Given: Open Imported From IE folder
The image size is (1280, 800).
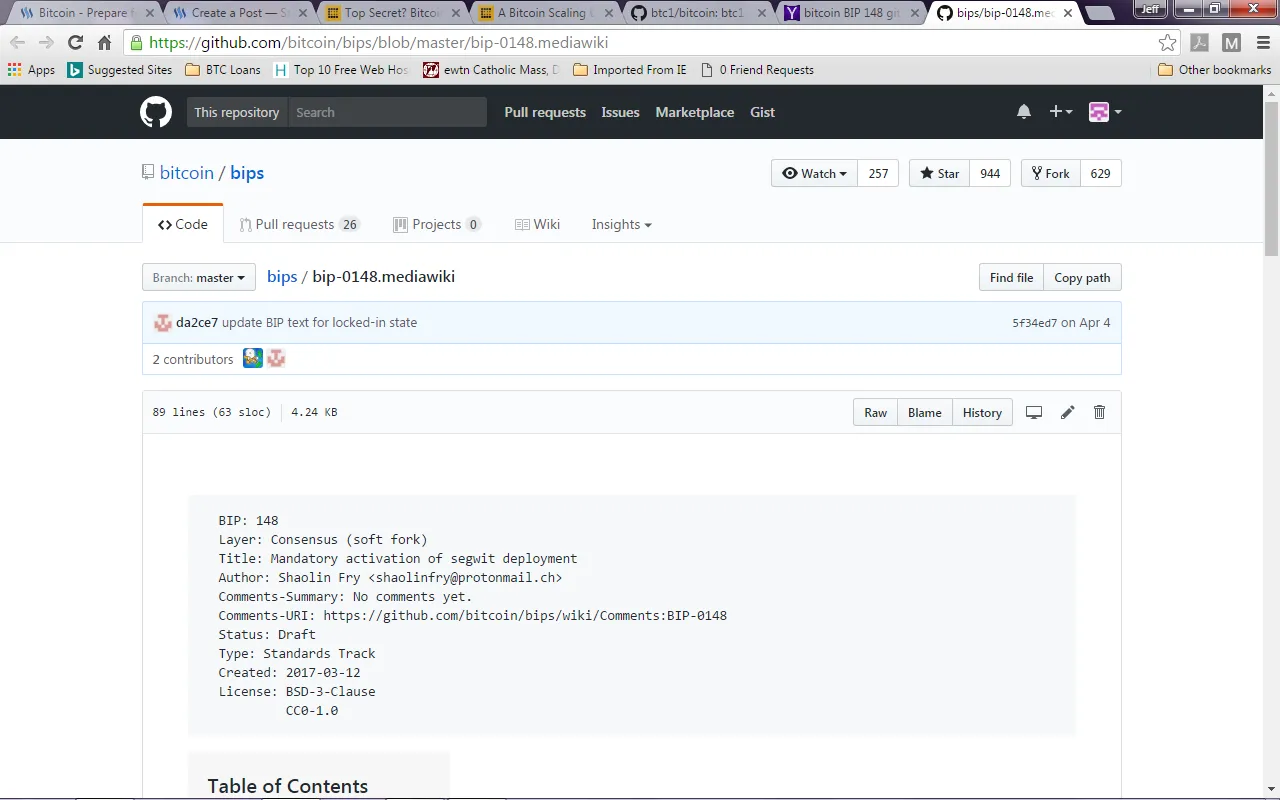Looking at the screenshot, I should (x=630, y=70).
